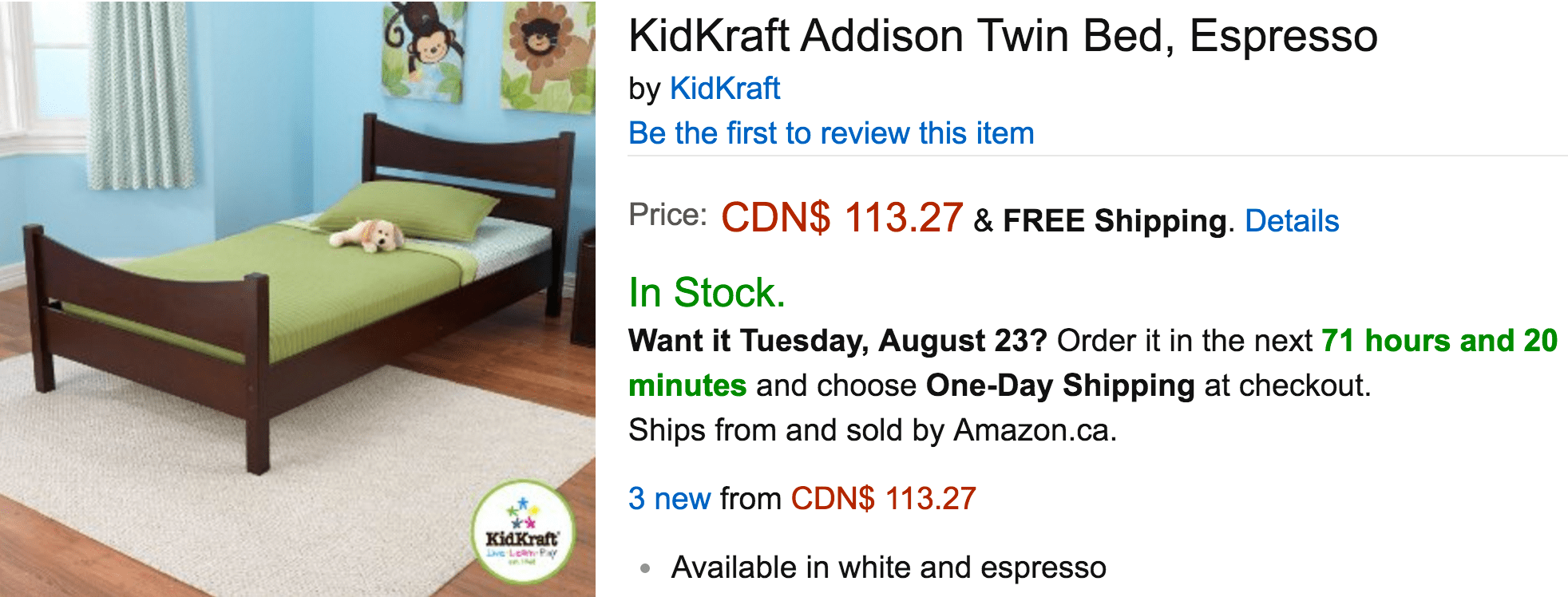Image resolution: width=1568 pixels, height=597 pixels.
Task: Click the bold 'One-Day Shipping' text
Action: coord(1059,385)
